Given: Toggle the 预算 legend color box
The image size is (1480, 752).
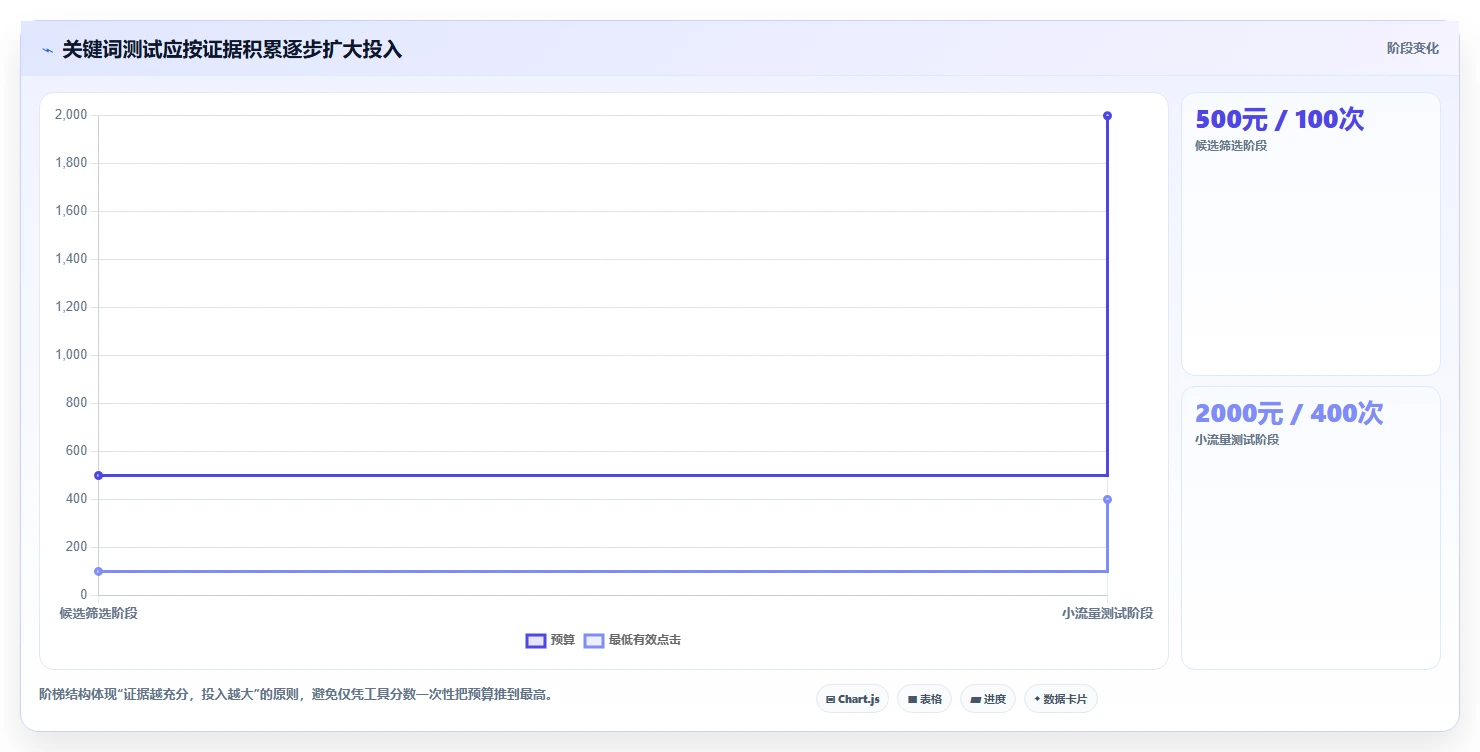Looking at the screenshot, I should 536,640.
